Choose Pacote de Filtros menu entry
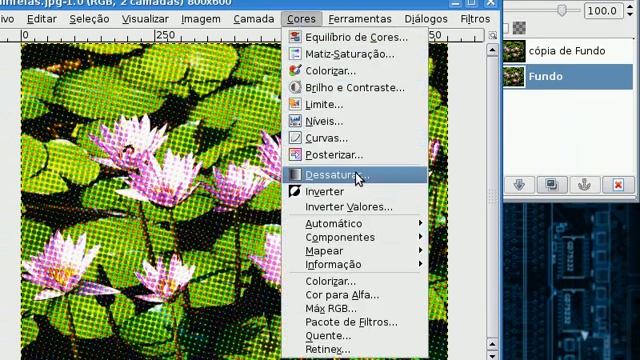 [354, 322]
